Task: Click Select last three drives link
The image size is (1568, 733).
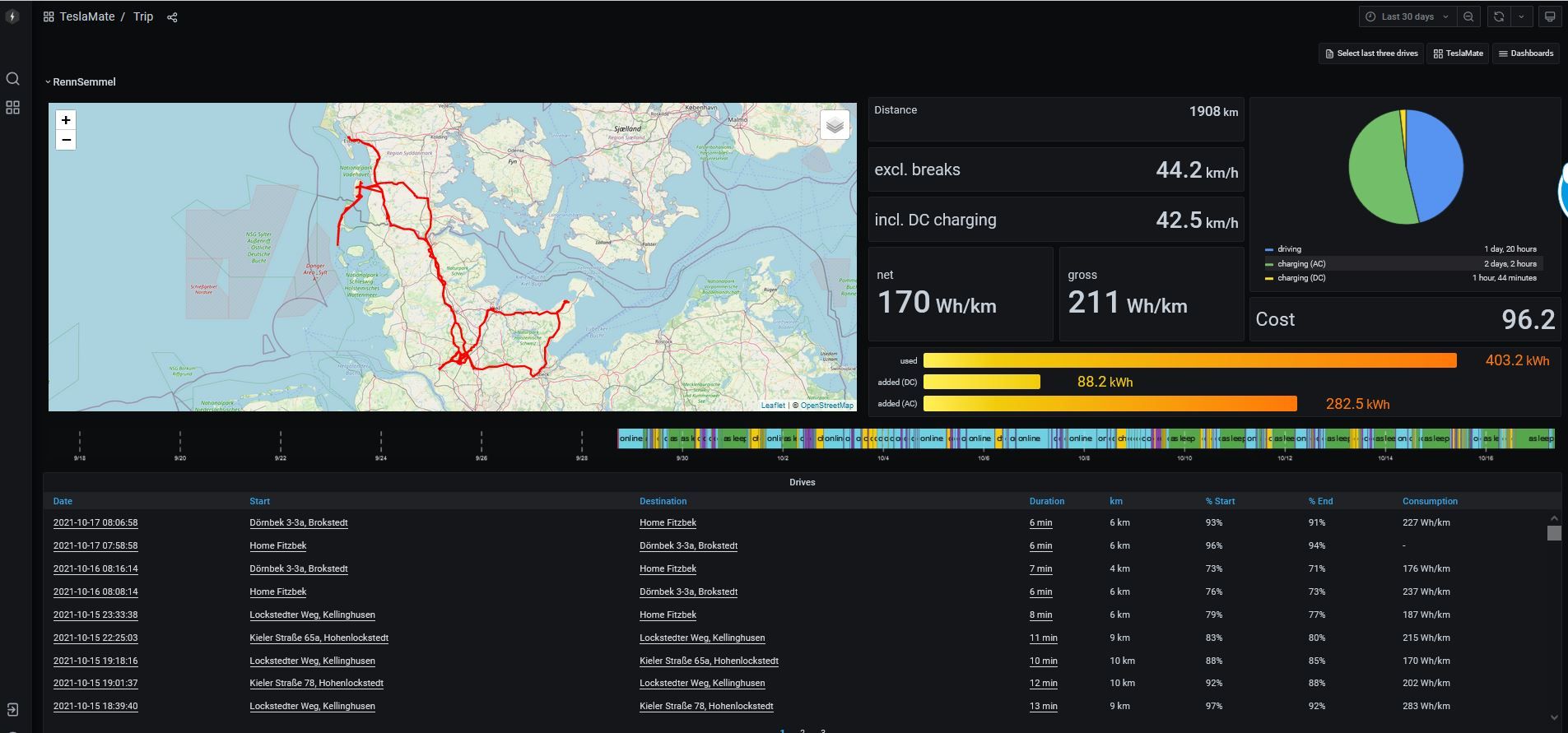Action: [x=1370, y=53]
